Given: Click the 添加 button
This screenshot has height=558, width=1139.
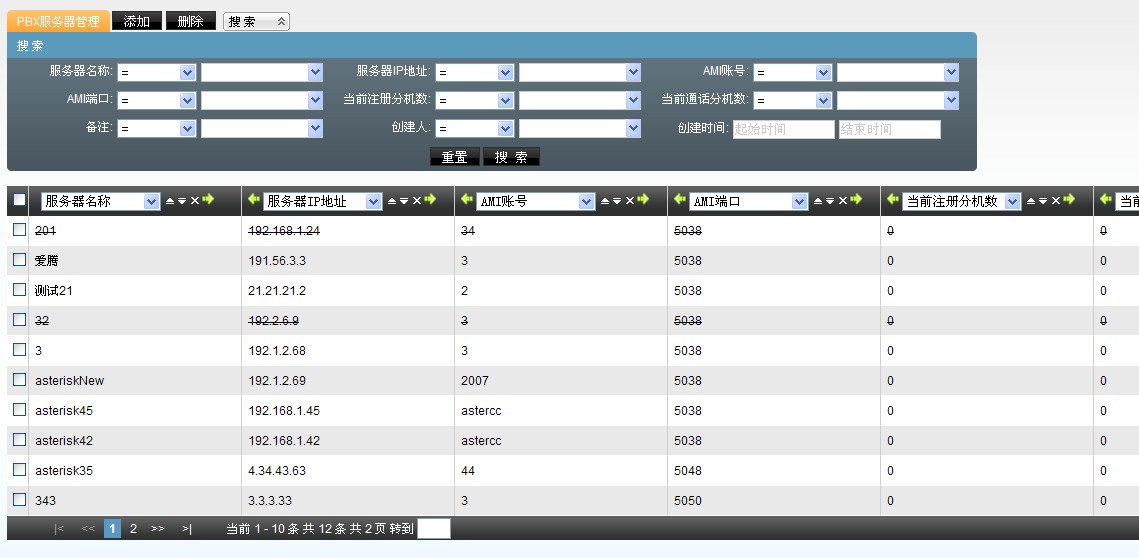Looking at the screenshot, I should pos(136,21).
